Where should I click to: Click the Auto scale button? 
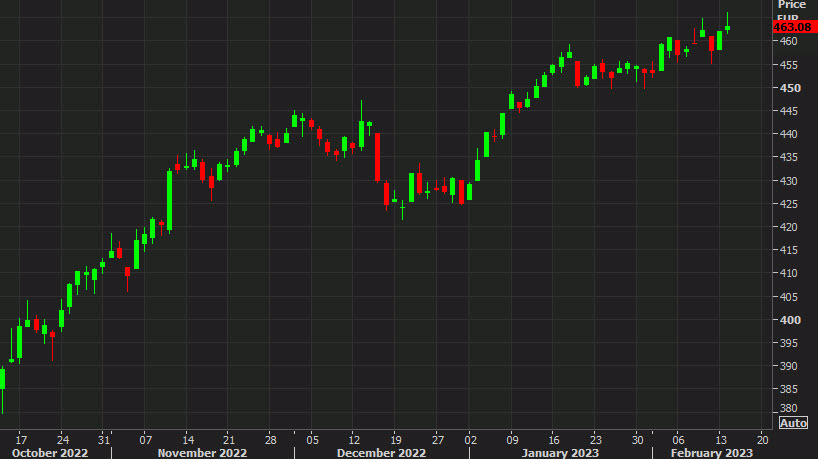tap(793, 423)
